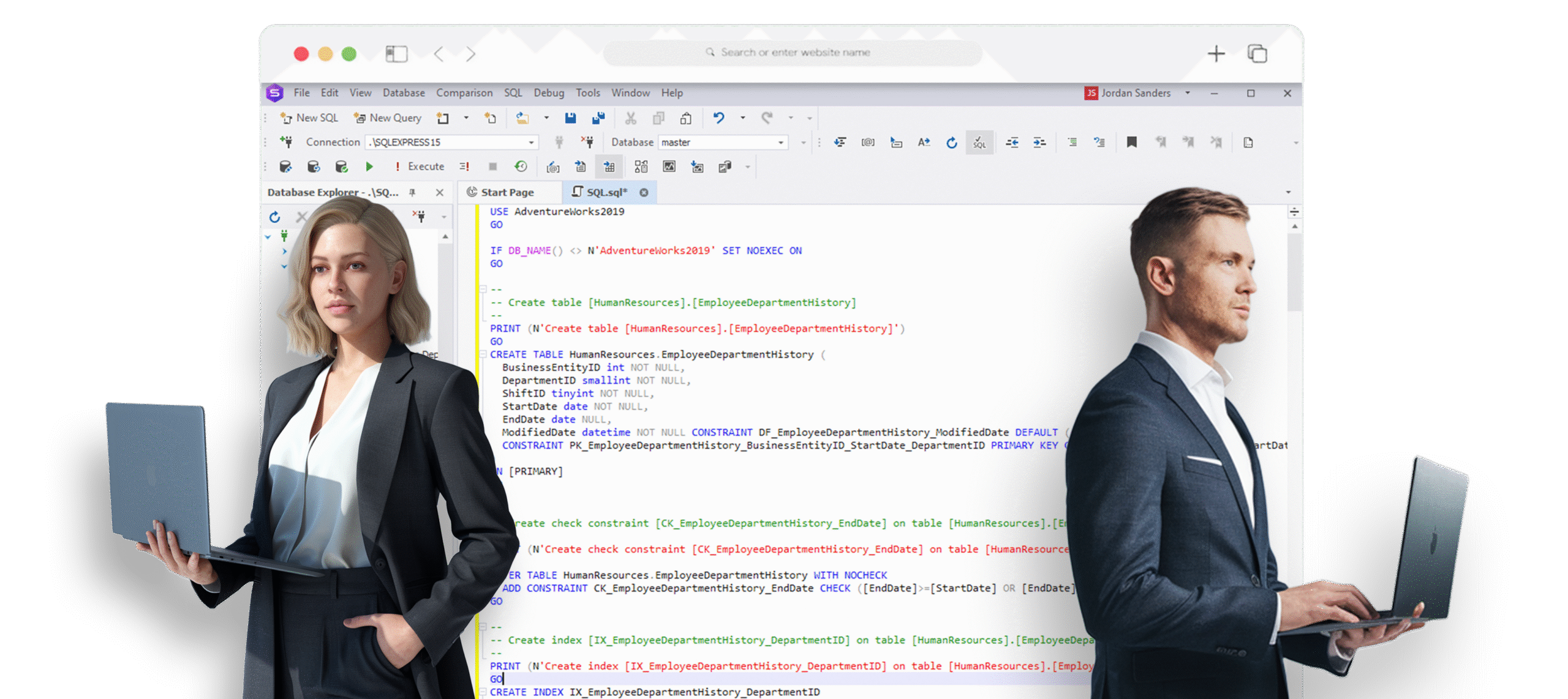
Task: Click the toggle bookmark icon
Action: click(x=1131, y=142)
